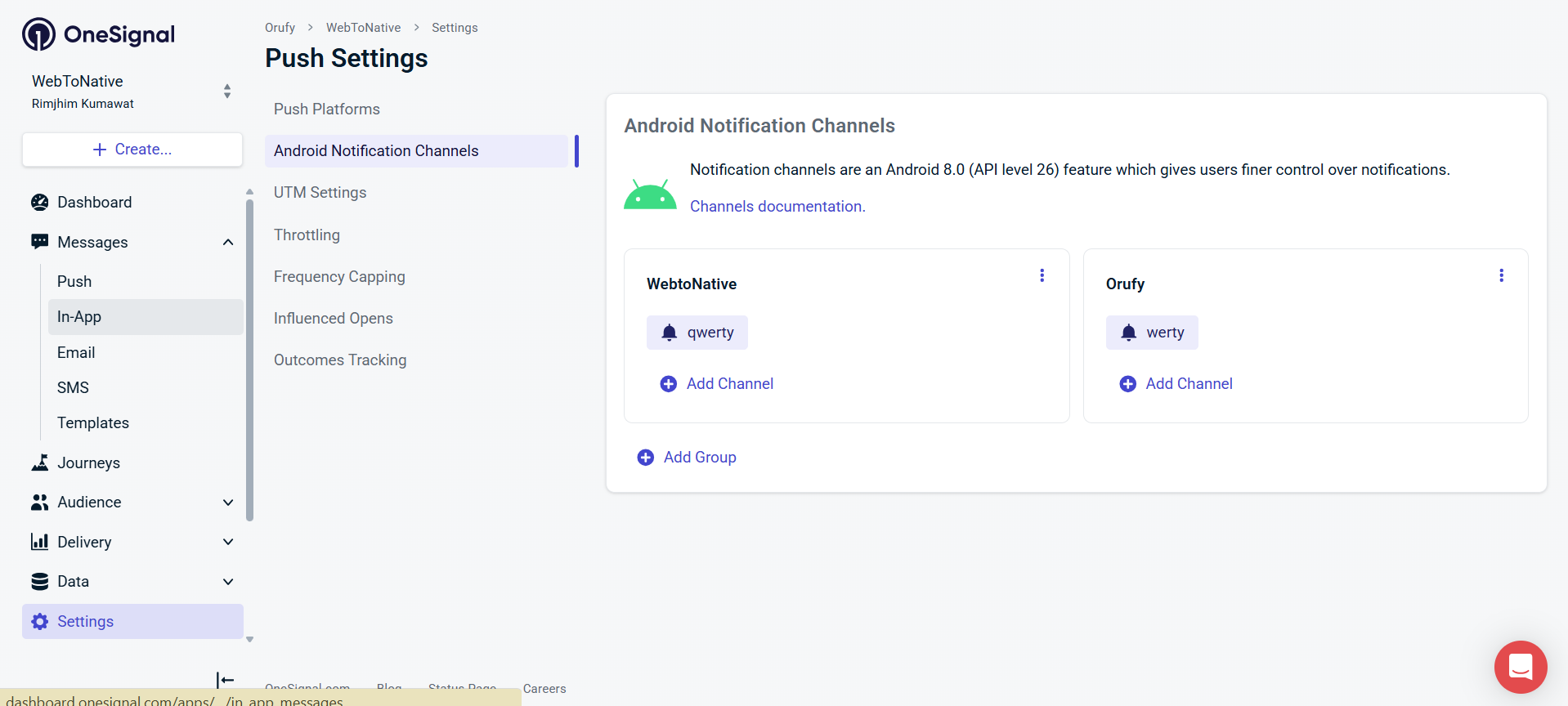Open the app switcher arrows beside WebToNative
This screenshot has height=706, width=1568.
227,91
